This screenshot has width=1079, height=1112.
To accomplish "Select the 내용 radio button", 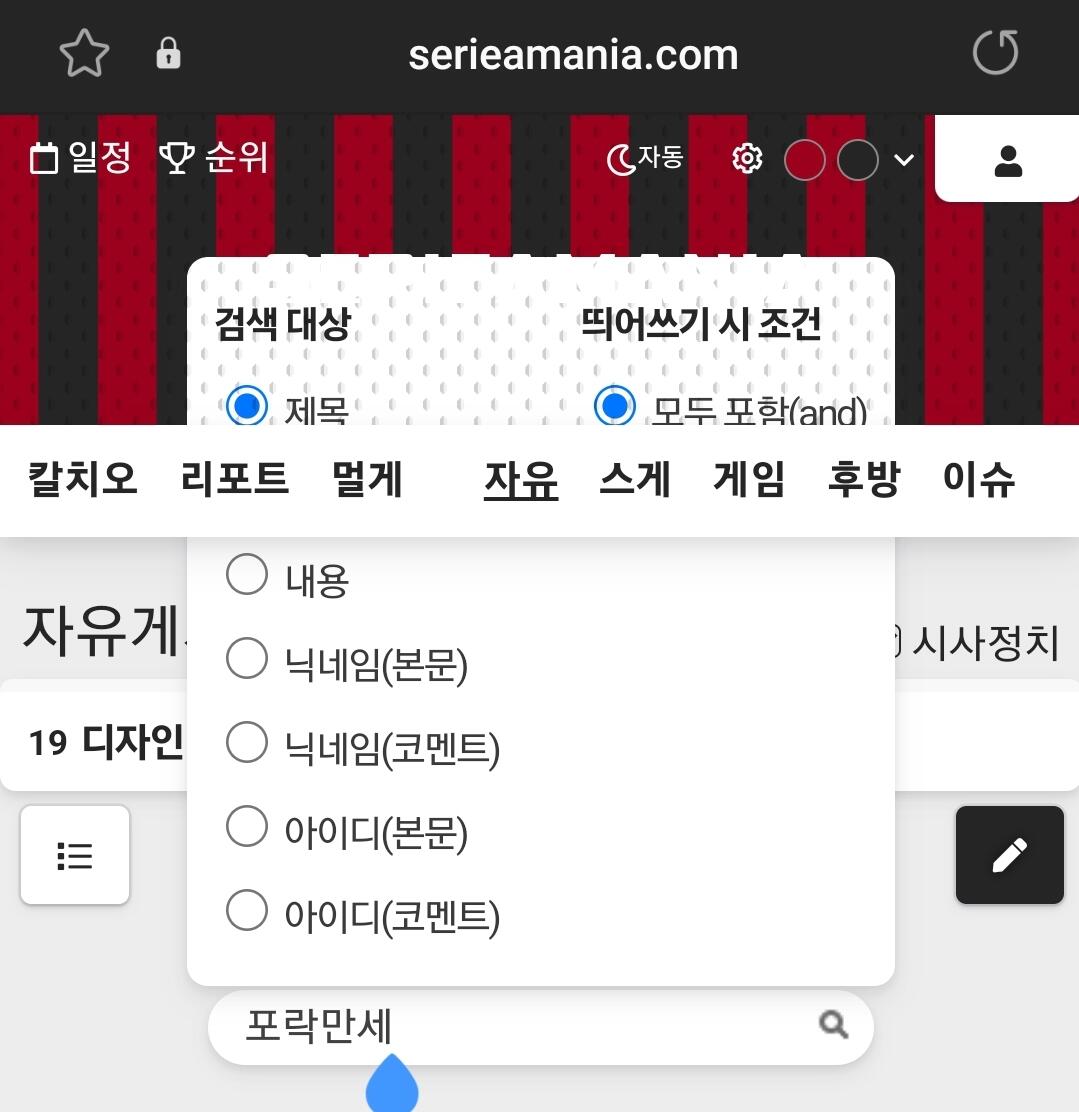I will [x=247, y=574].
